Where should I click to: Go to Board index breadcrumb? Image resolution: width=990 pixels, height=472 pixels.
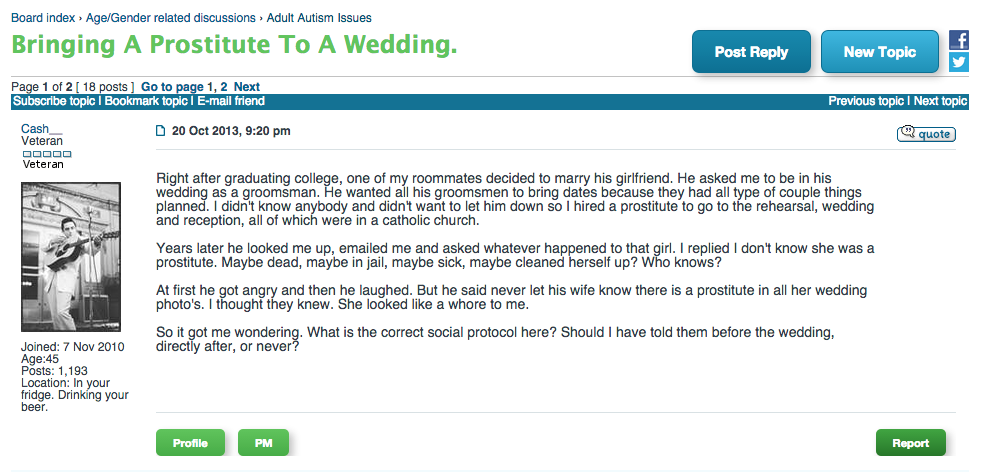tap(43, 18)
